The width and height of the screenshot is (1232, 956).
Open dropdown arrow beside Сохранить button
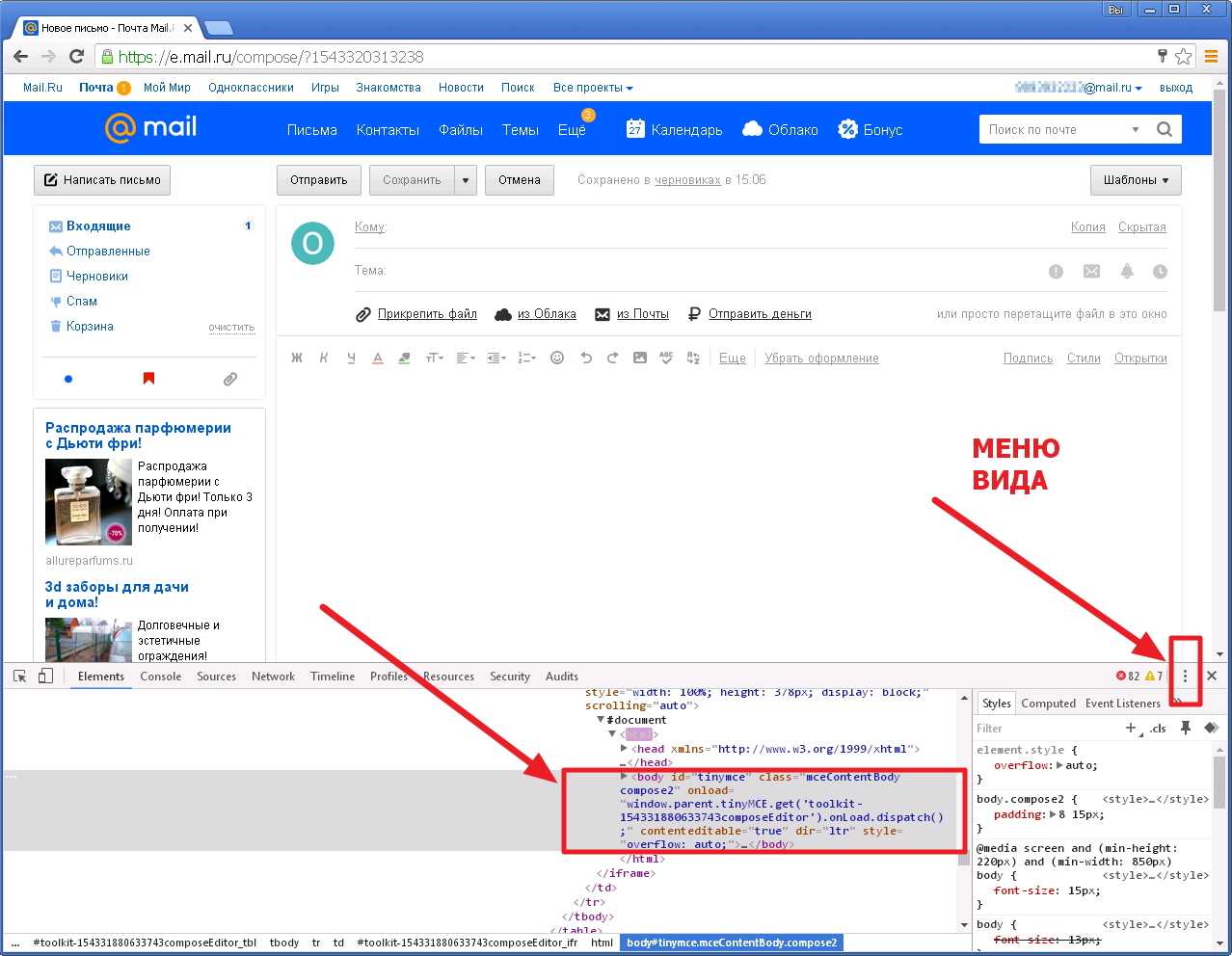(x=466, y=180)
